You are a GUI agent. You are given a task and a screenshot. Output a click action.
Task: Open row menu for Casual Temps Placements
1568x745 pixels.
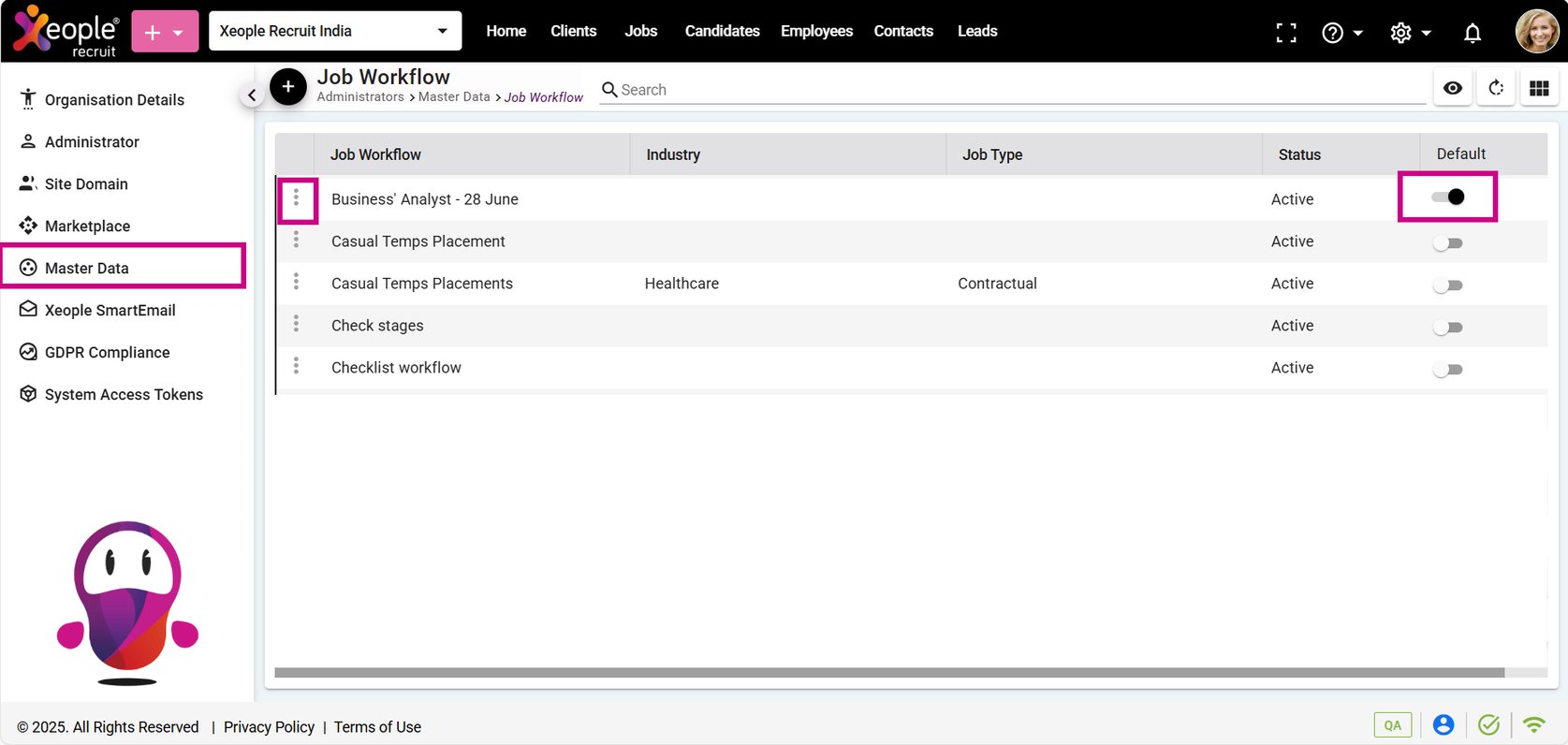click(x=297, y=283)
